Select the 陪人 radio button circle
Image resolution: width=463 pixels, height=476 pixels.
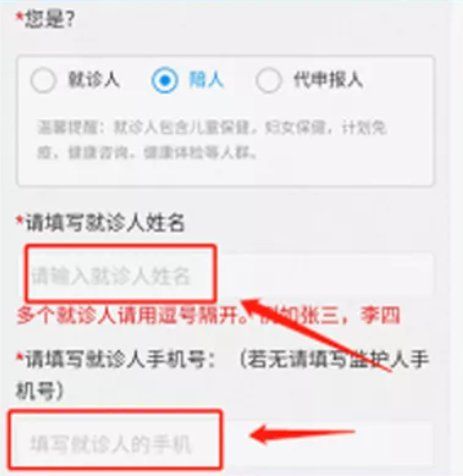point(164,80)
